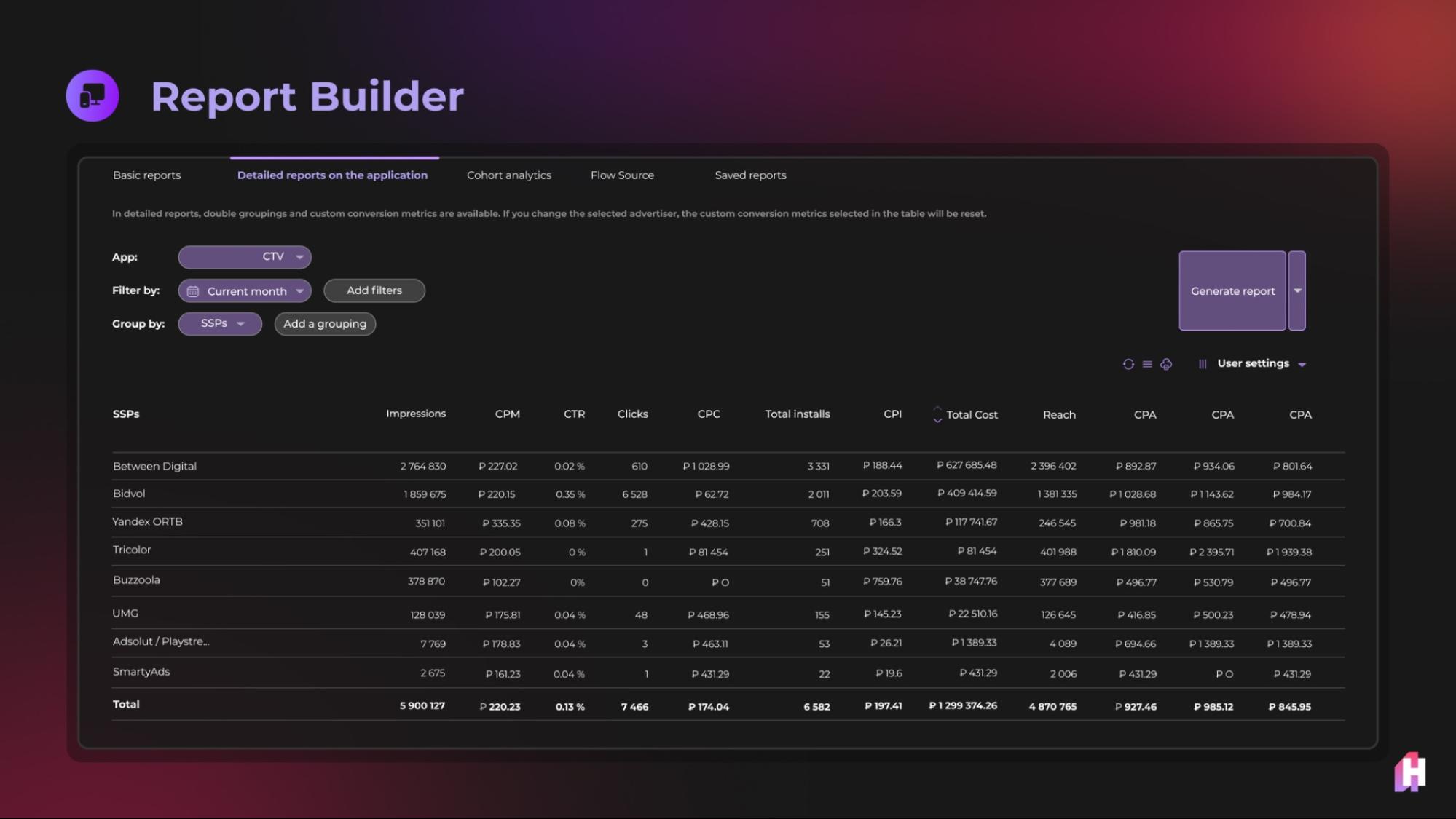1456x819 pixels.
Task: Click the refresh table icon
Action: tap(1128, 364)
